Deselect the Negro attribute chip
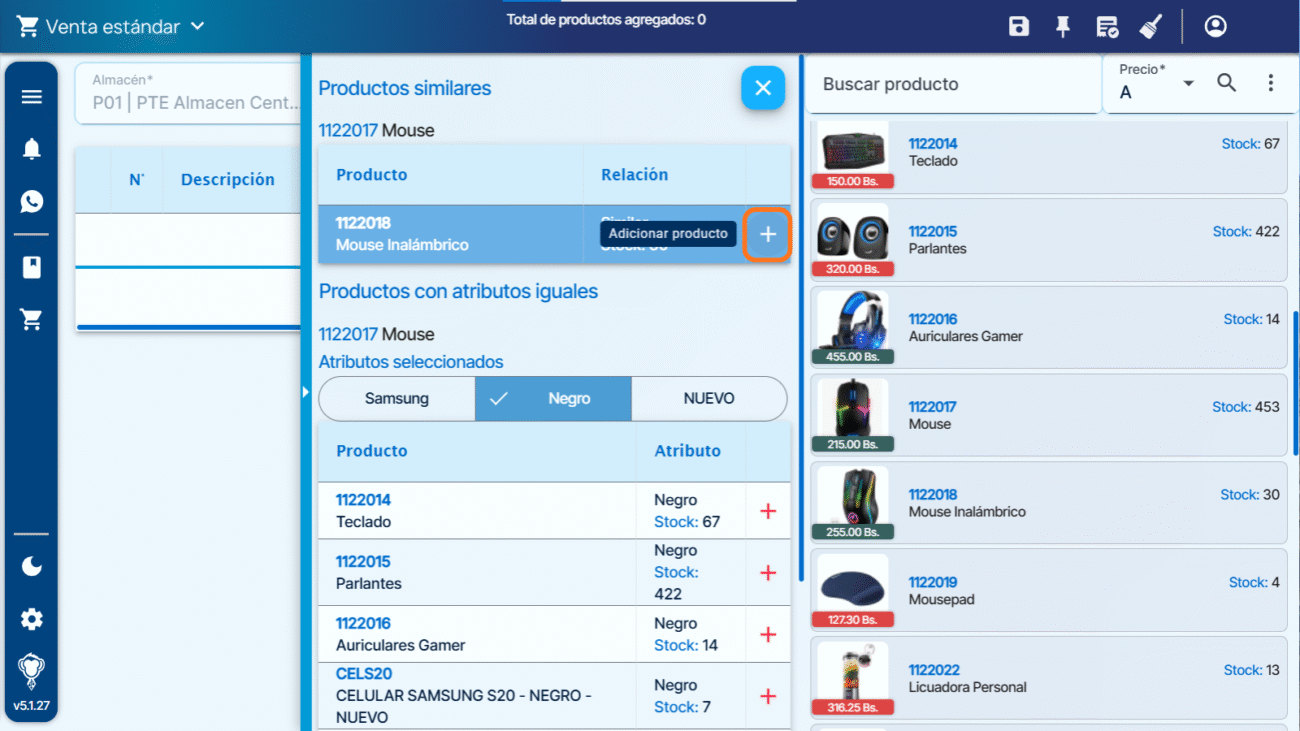This screenshot has width=1300, height=731. (553, 399)
